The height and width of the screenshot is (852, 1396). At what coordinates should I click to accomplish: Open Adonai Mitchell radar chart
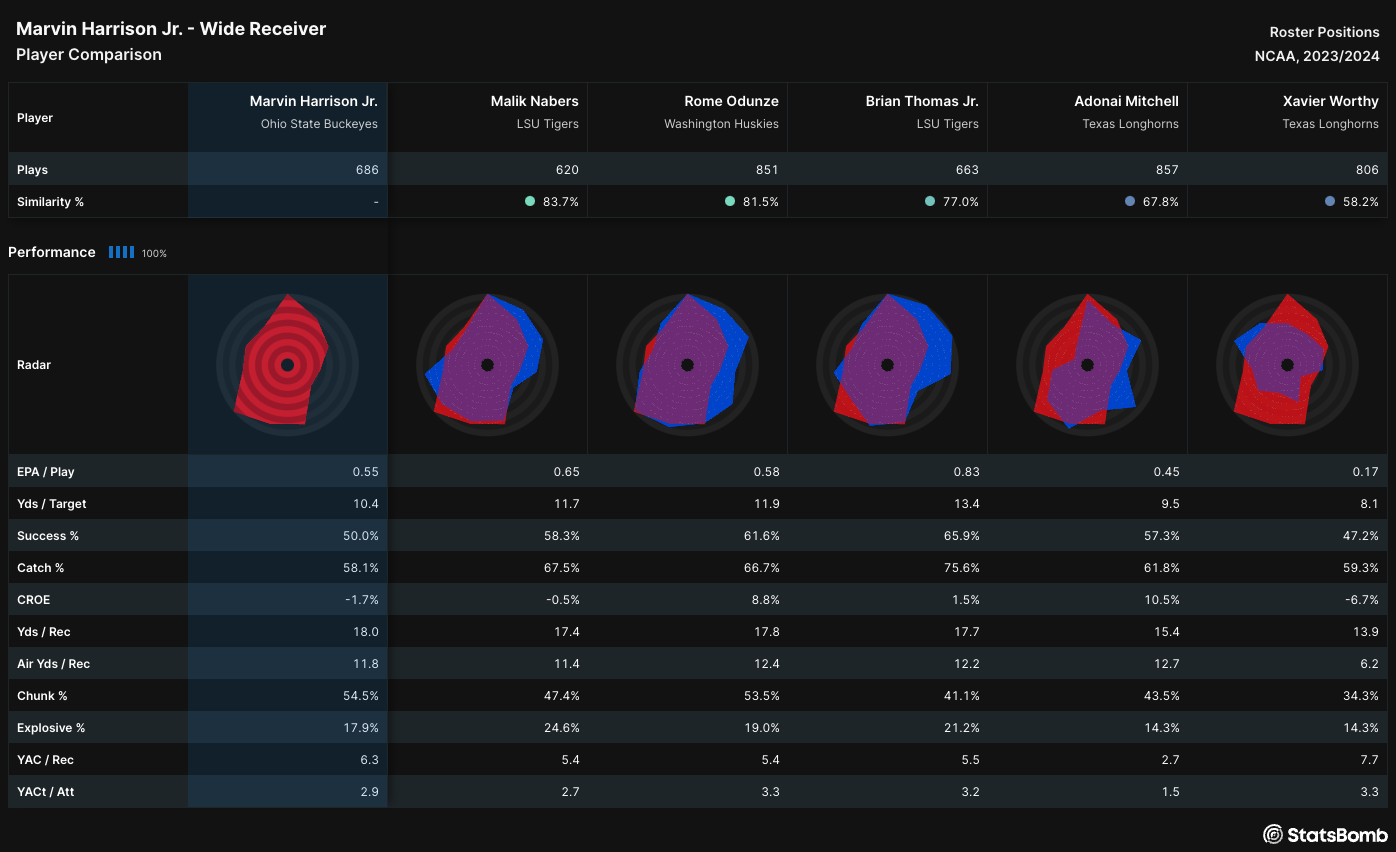[x=1087, y=365]
